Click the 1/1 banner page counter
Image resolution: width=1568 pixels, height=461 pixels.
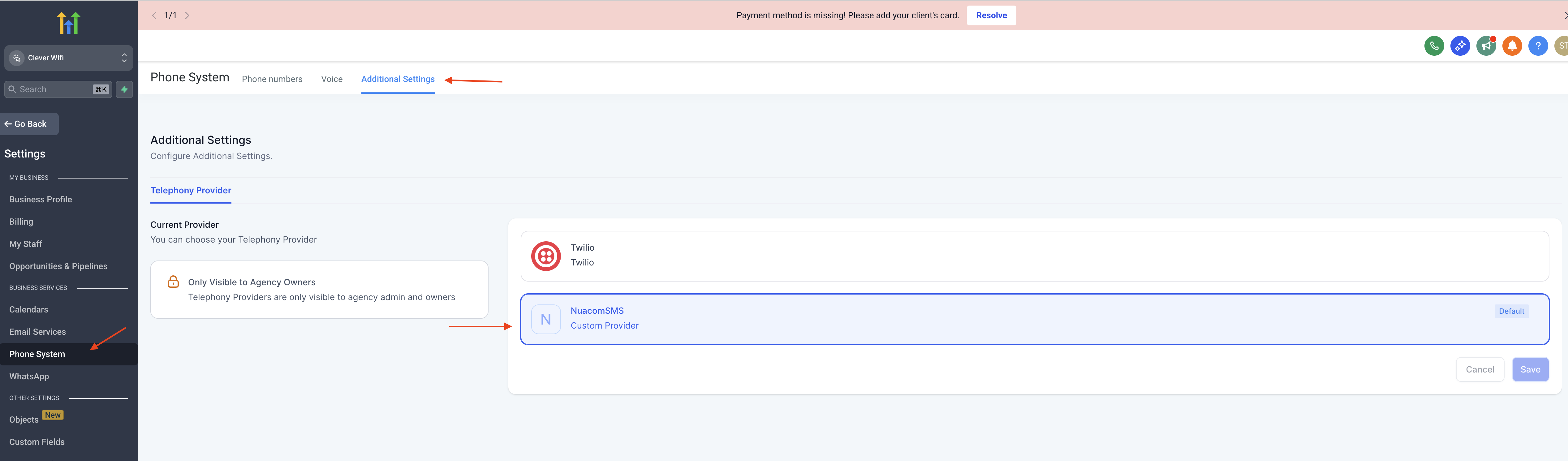(170, 15)
